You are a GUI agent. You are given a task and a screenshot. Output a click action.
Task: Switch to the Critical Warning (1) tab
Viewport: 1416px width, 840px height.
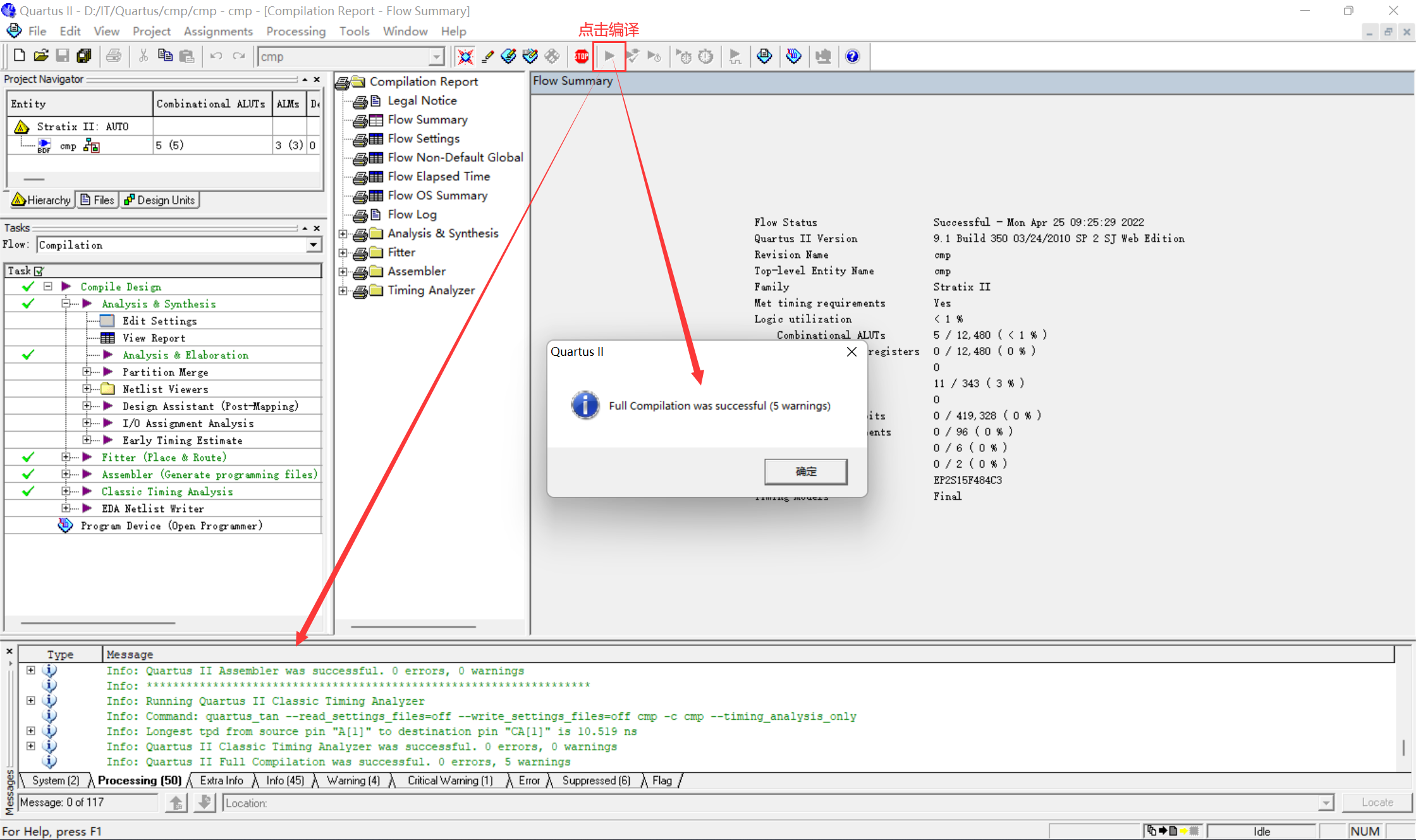(449, 781)
